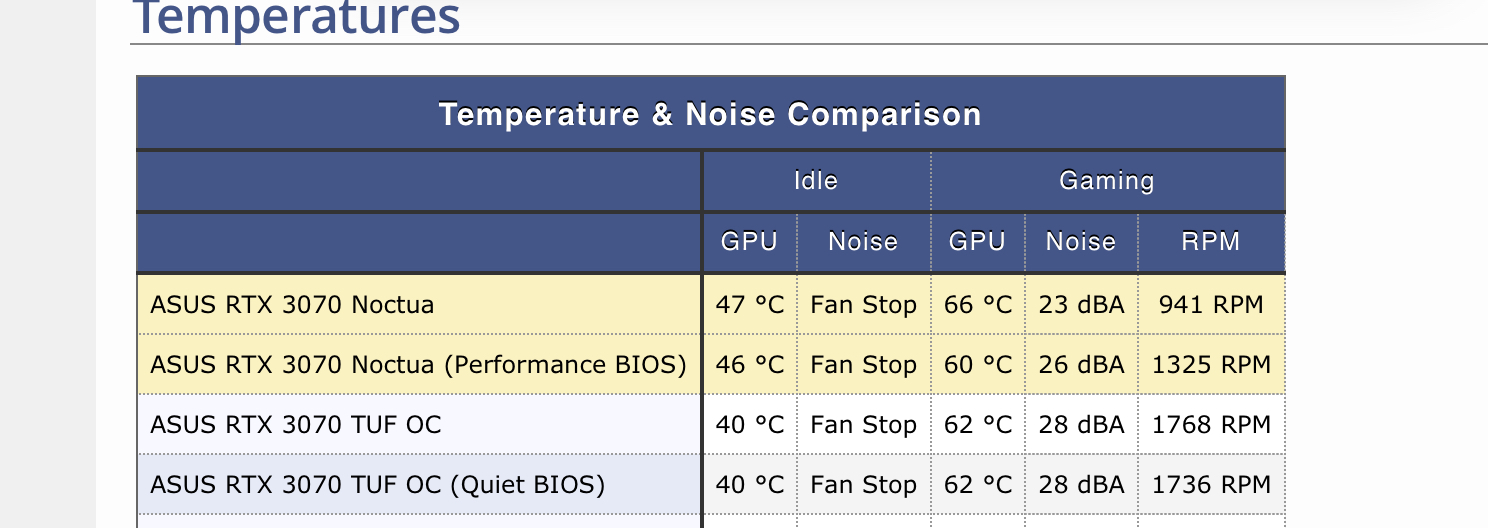Select the Noctua (Performance BIOS) row label
1488x528 pixels.
(x=418, y=364)
